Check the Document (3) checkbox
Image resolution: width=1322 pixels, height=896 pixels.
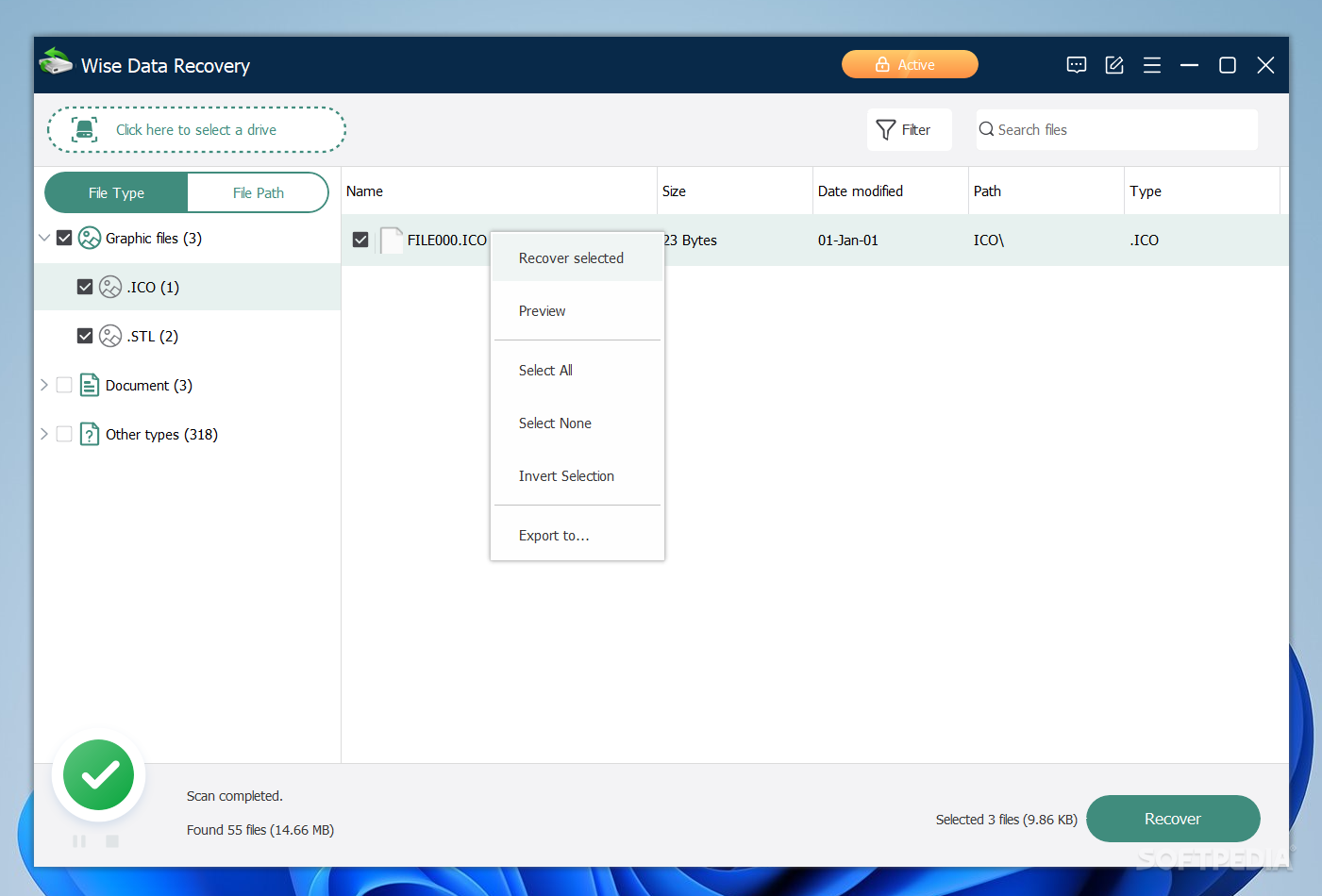click(x=64, y=385)
